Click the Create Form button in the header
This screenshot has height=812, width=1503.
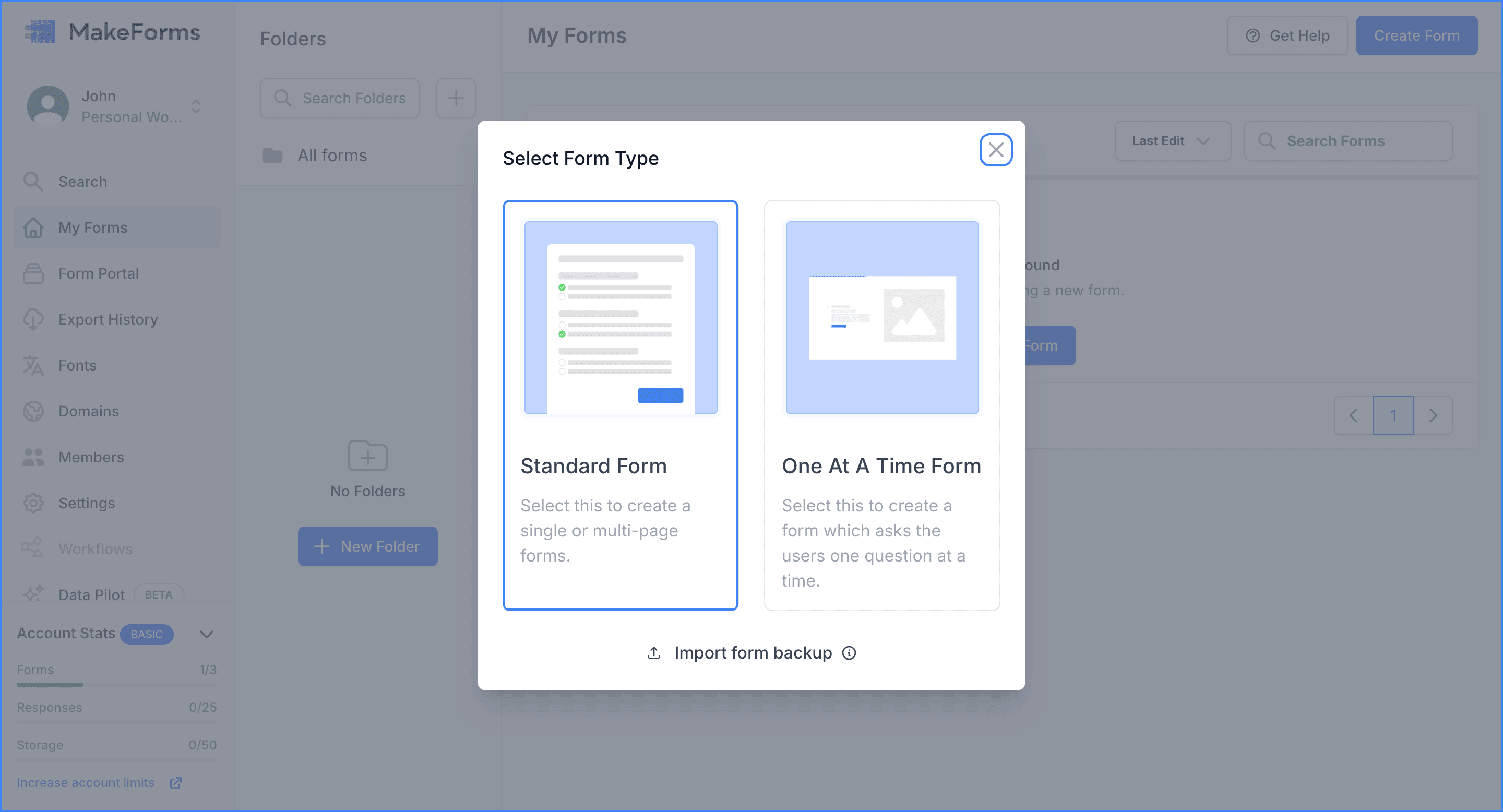1417,35
